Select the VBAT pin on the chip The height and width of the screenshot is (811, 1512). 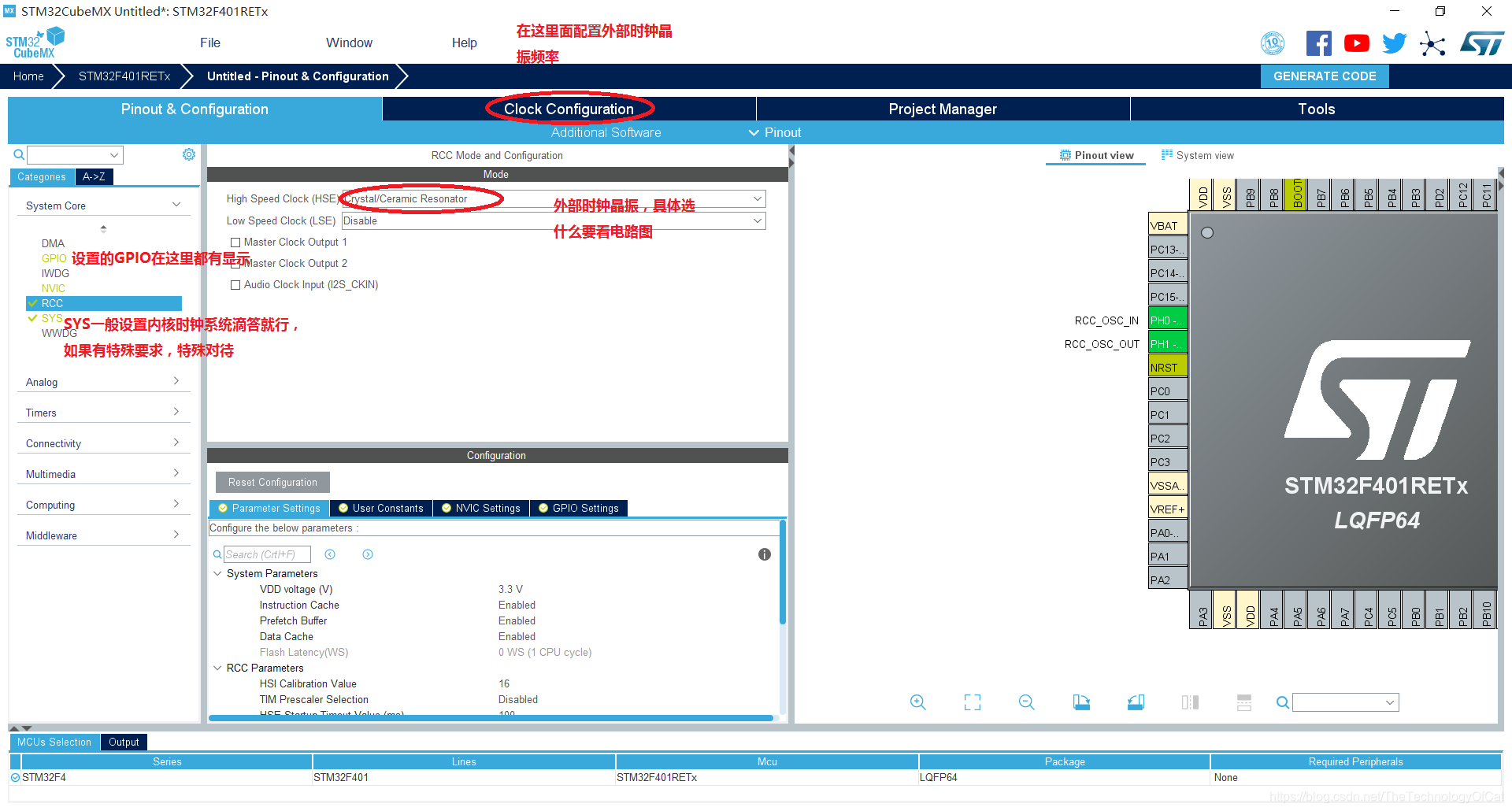click(x=1167, y=226)
